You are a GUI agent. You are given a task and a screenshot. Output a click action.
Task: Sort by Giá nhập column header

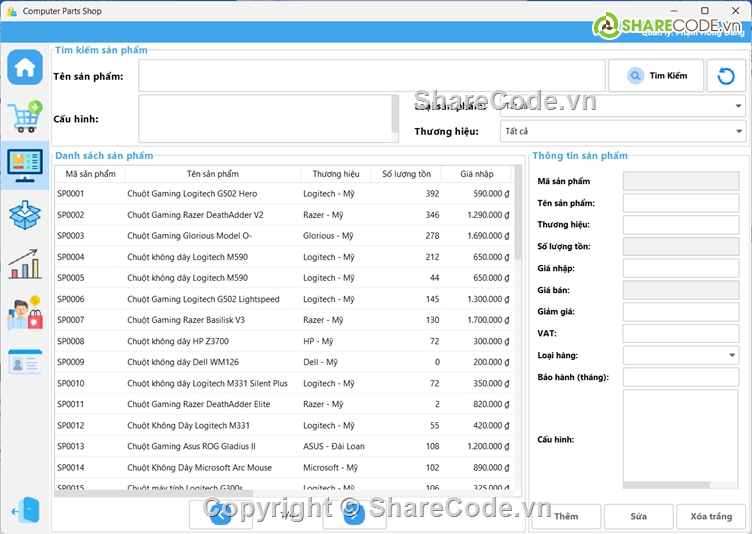pyautogui.click(x=477, y=174)
